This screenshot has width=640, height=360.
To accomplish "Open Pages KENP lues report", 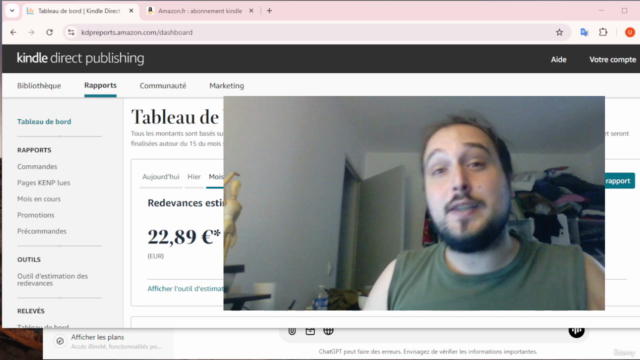I will [x=44, y=183].
